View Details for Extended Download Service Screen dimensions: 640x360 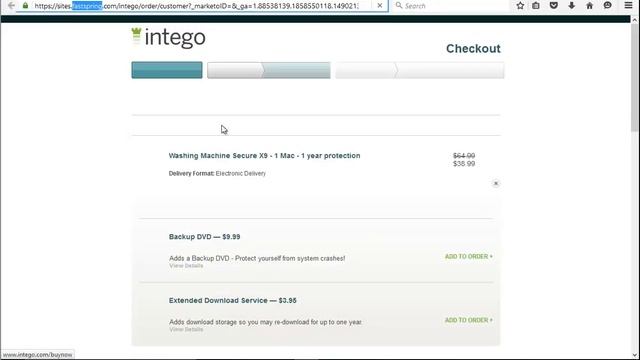click(186, 329)
